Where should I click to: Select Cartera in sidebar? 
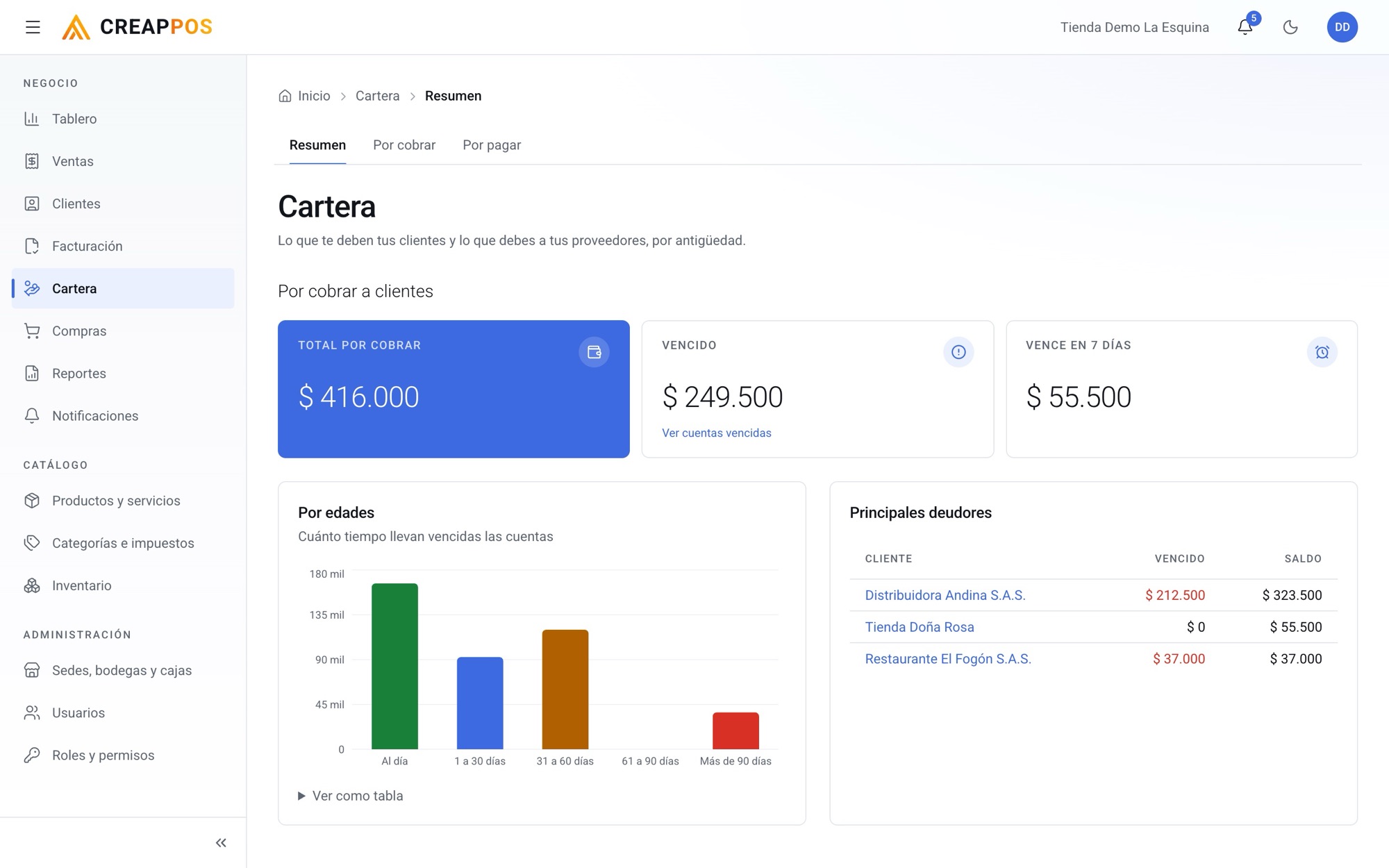[123, 288]
